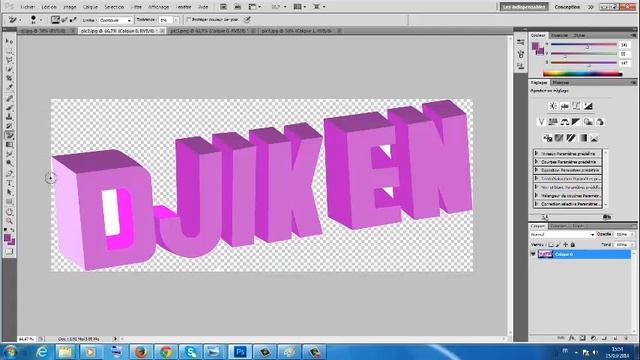Click the Windows Start button
The height and width of the screenshot is (360, 640).
(x=10, y=351)
